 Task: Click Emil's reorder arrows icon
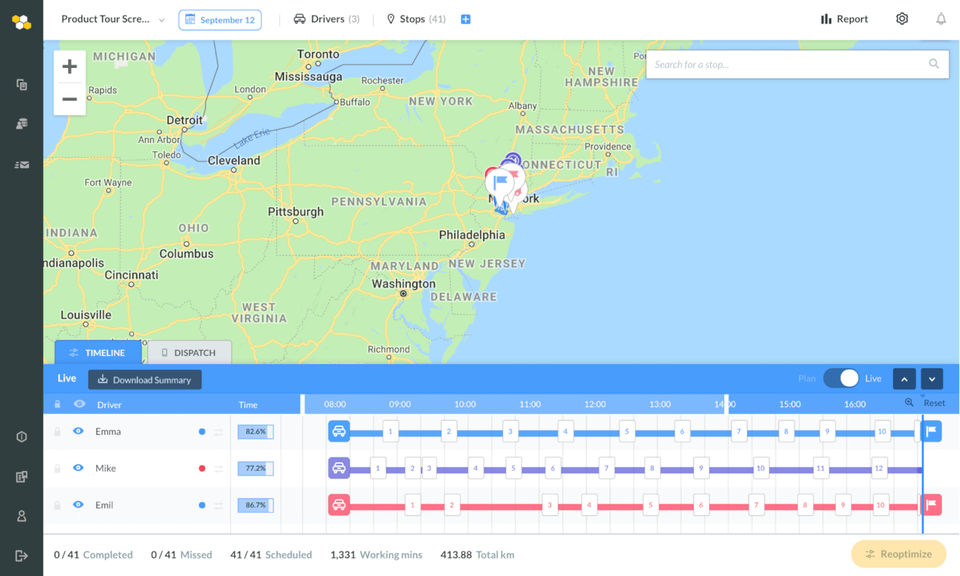pos(219,506)
